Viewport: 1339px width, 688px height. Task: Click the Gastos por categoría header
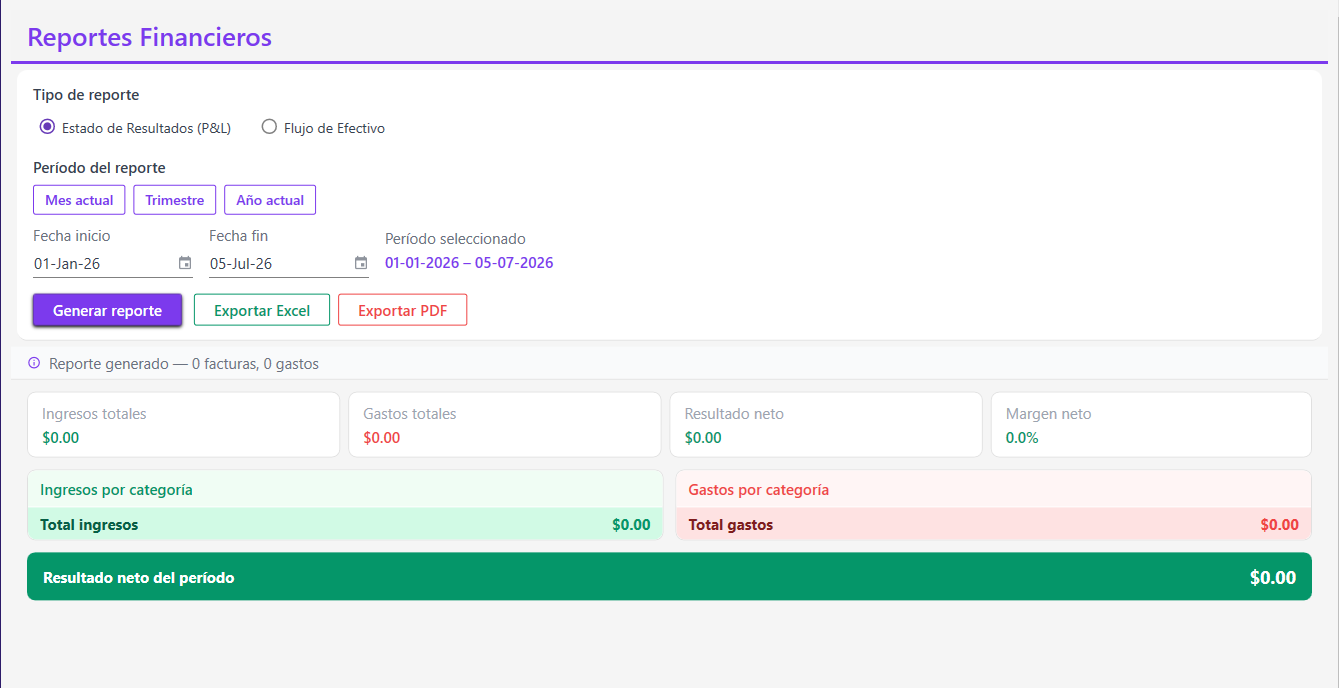[x=994, y=489]
